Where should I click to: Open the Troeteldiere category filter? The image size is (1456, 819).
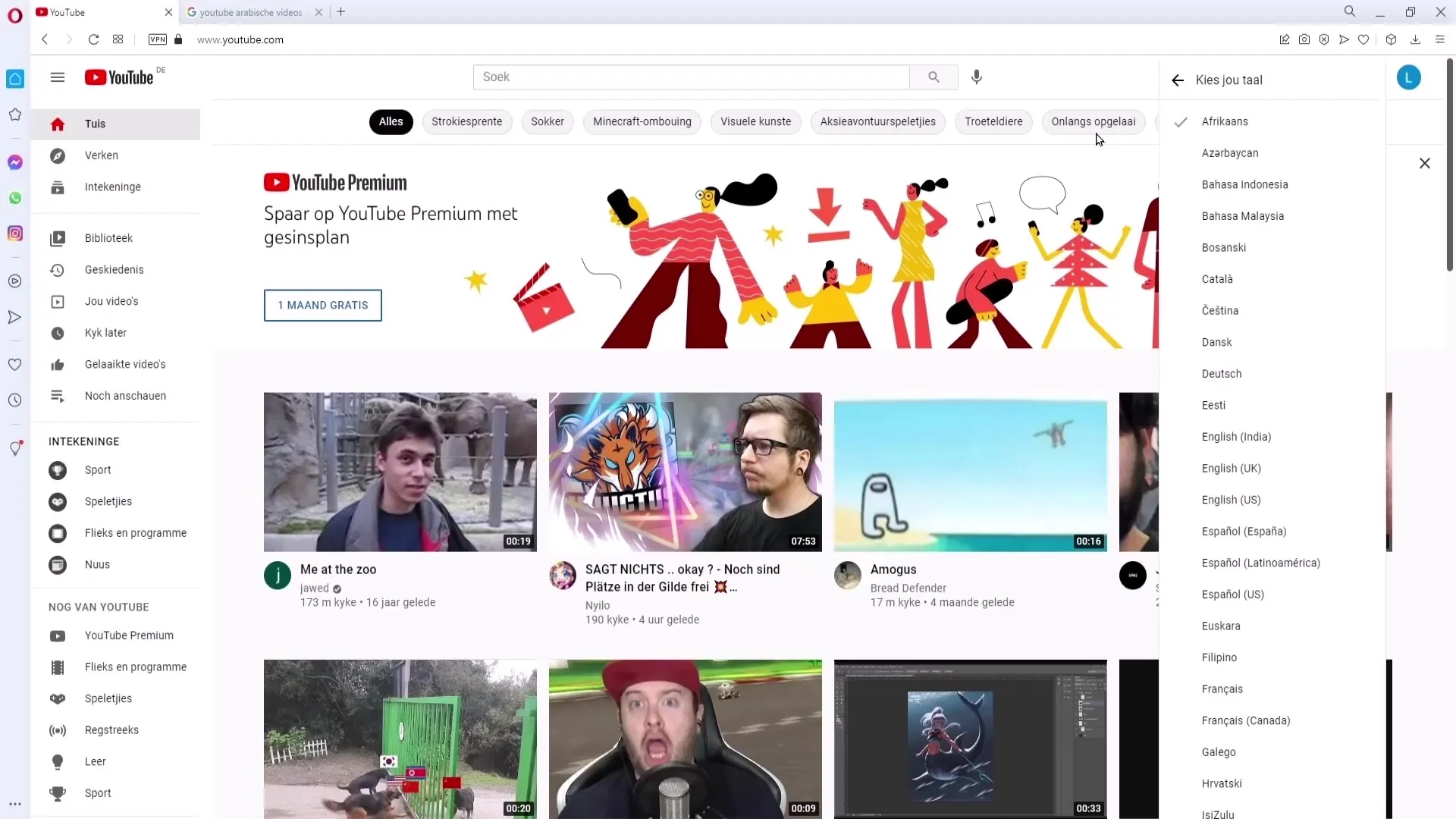coord(993,121)
